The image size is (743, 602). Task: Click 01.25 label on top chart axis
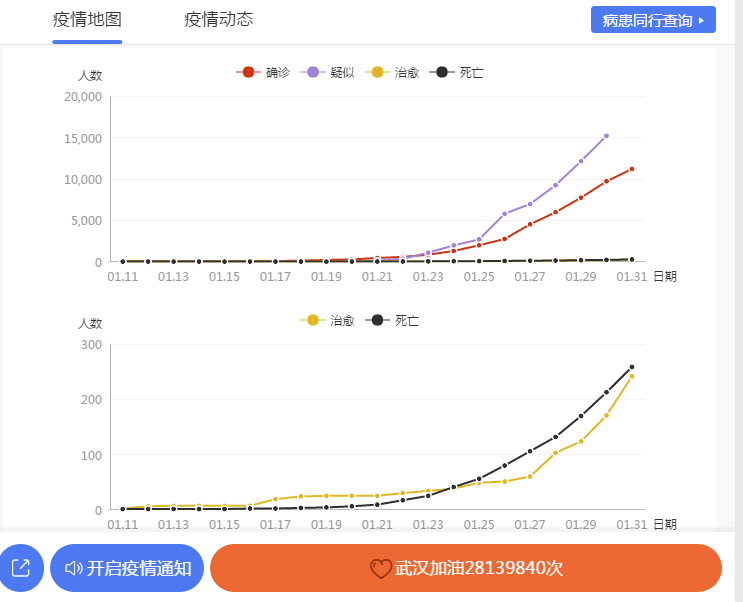coord(479,276)
